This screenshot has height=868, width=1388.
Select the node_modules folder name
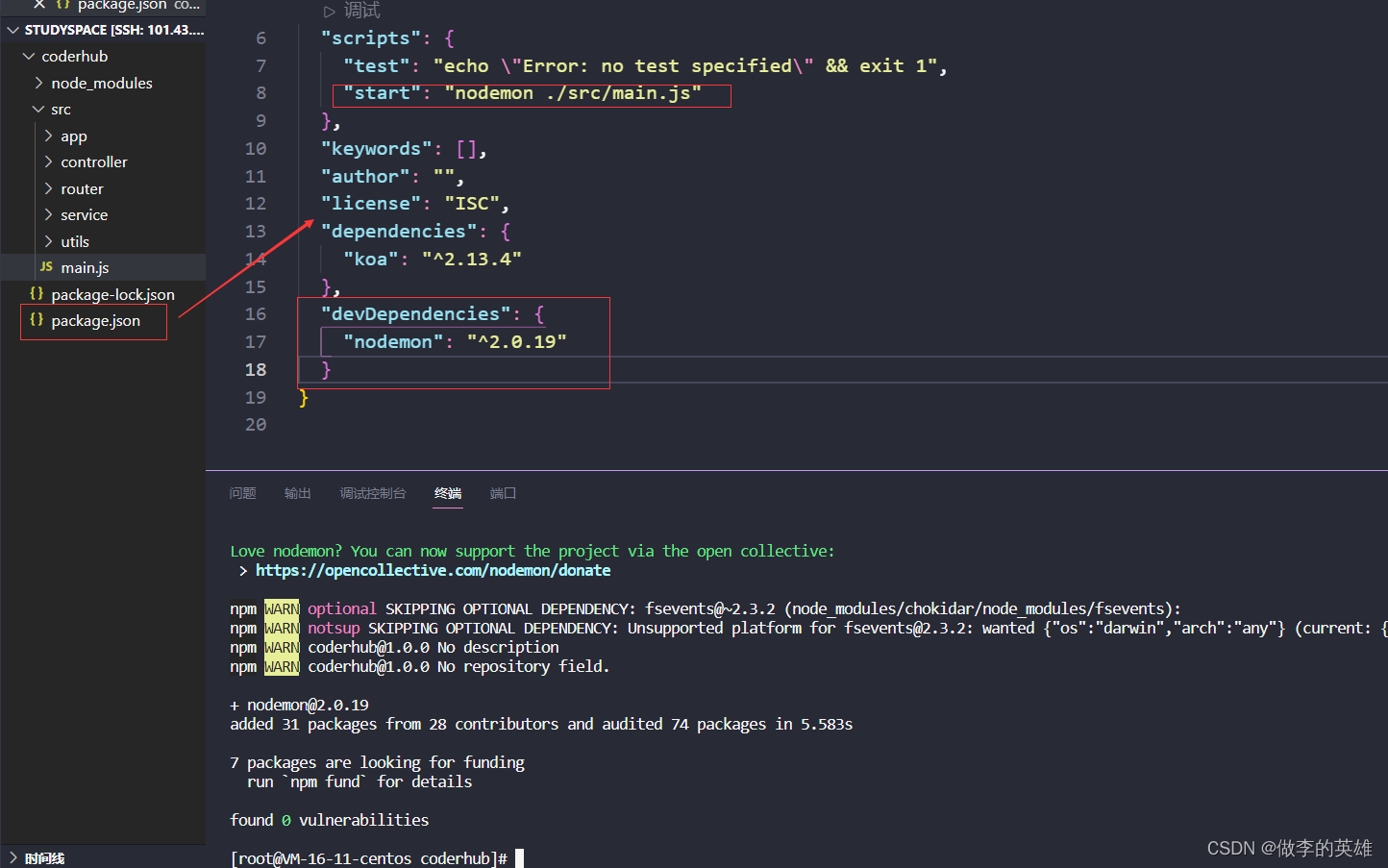tap(102, 83)
